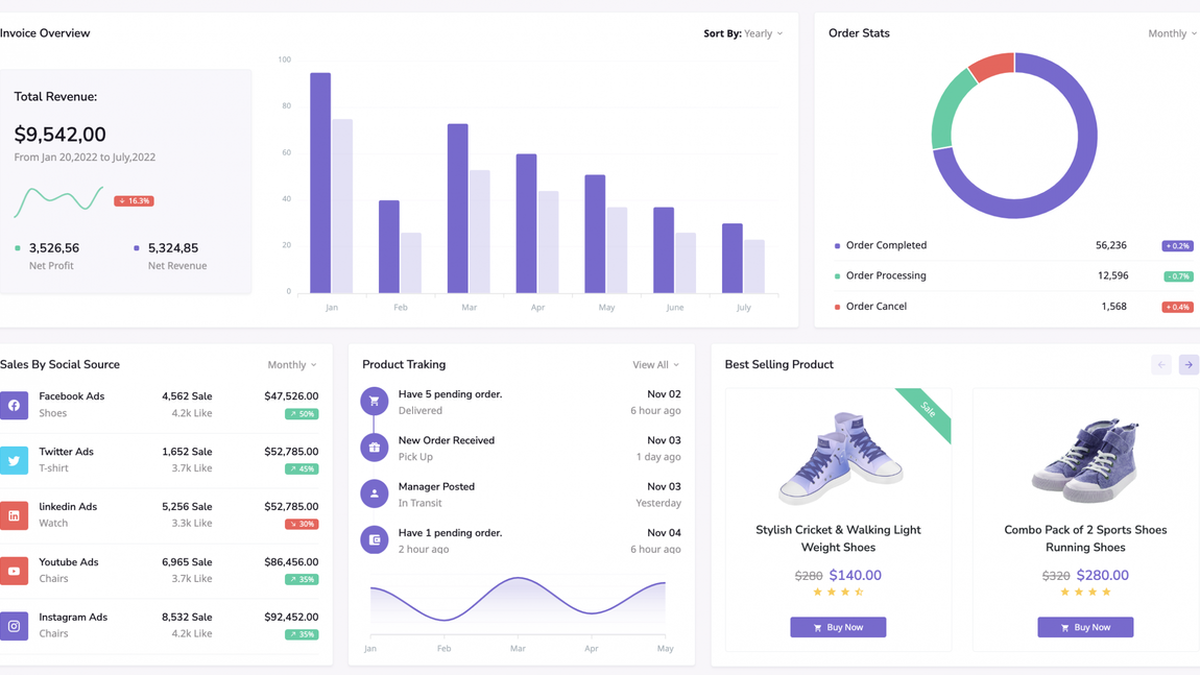1200x675 pixels.
Task: Click the Facebook Ads icon
Action: pyautogui.click(x=14, y=405)
